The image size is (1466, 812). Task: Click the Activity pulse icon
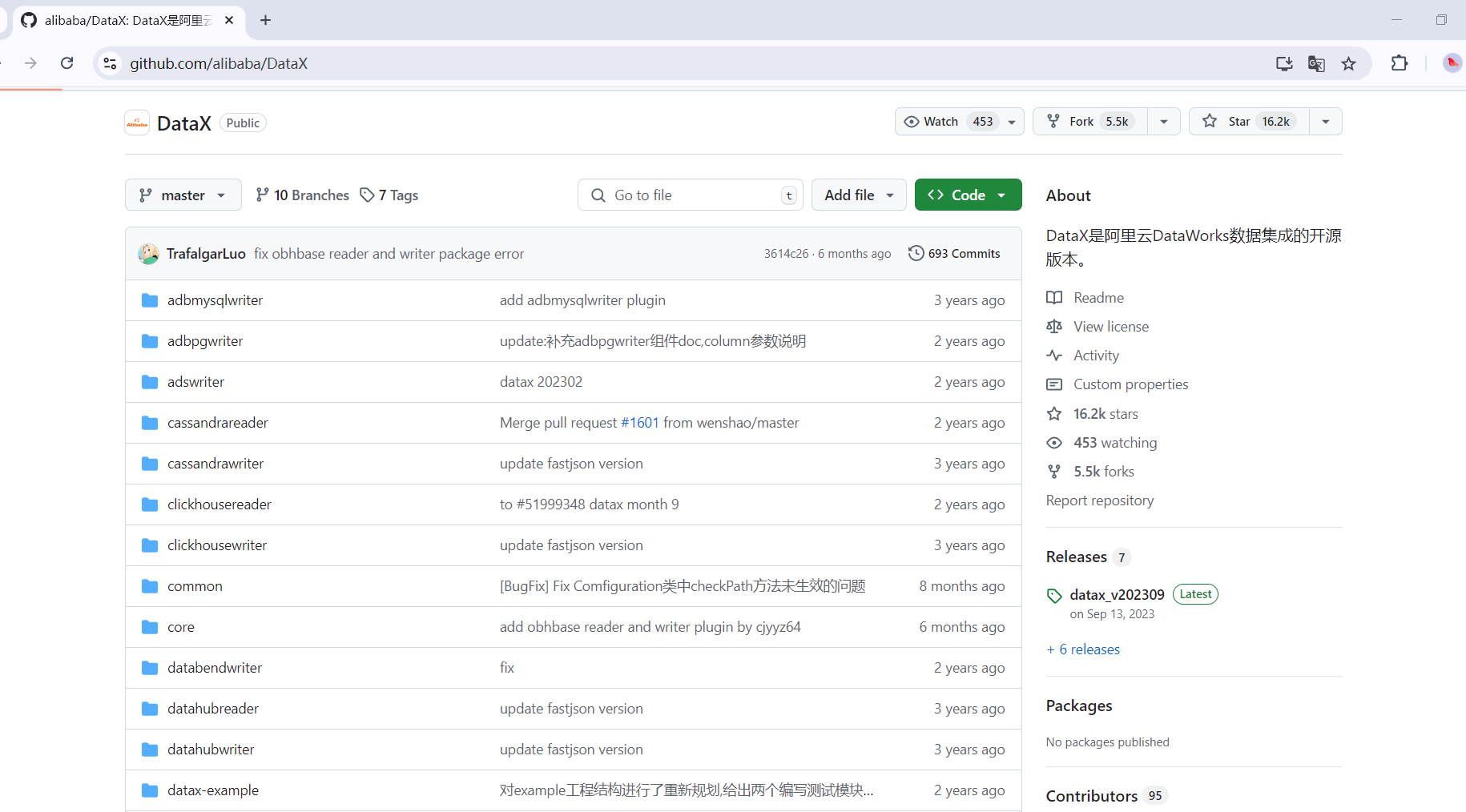(x=1054, y=356)
